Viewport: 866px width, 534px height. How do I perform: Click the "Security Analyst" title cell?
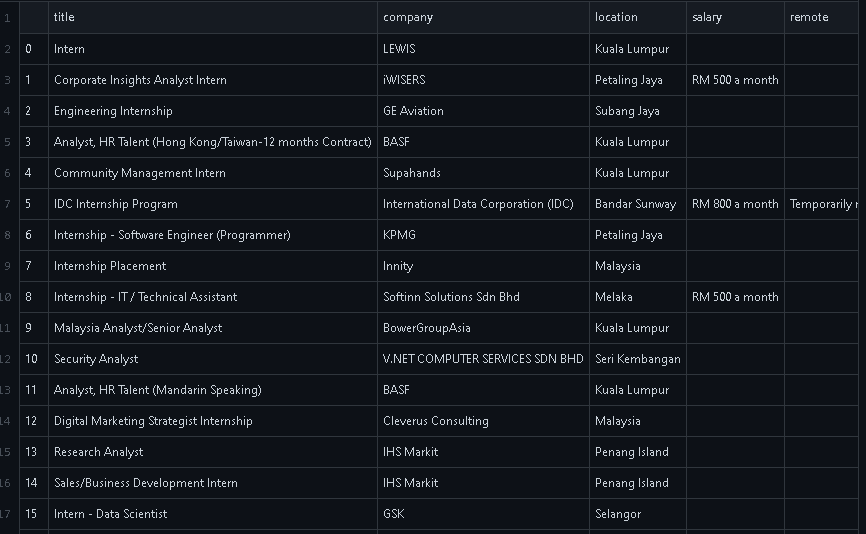coord(96,359)
